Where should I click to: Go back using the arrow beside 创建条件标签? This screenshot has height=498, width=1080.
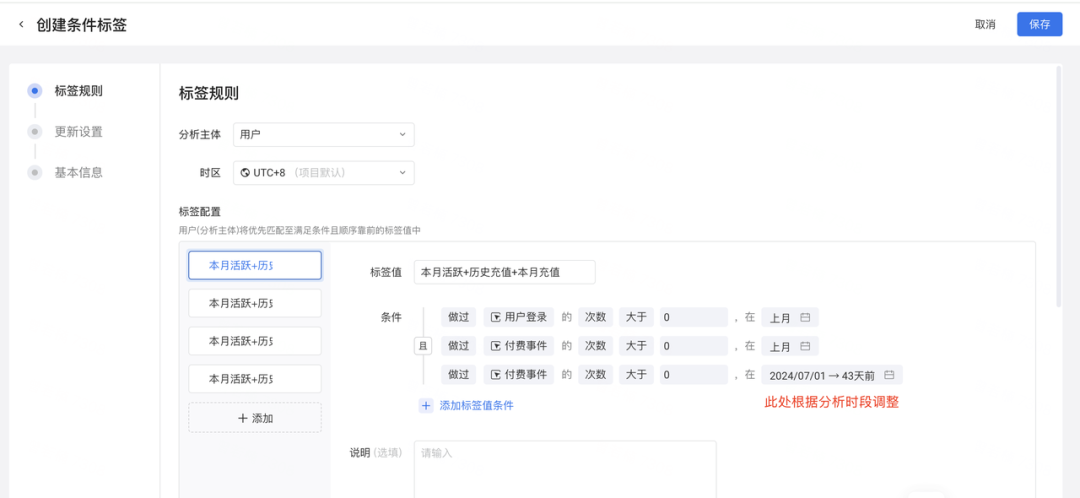[x=21, y=25]
